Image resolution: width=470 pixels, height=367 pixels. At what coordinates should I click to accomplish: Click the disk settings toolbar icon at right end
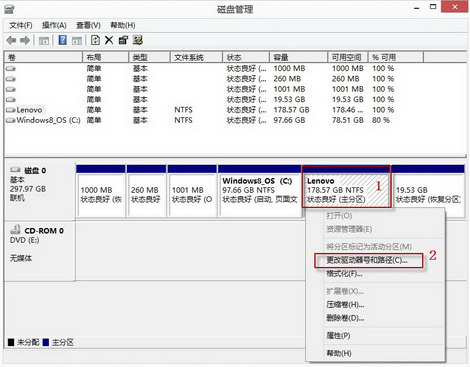click(138, 40)
